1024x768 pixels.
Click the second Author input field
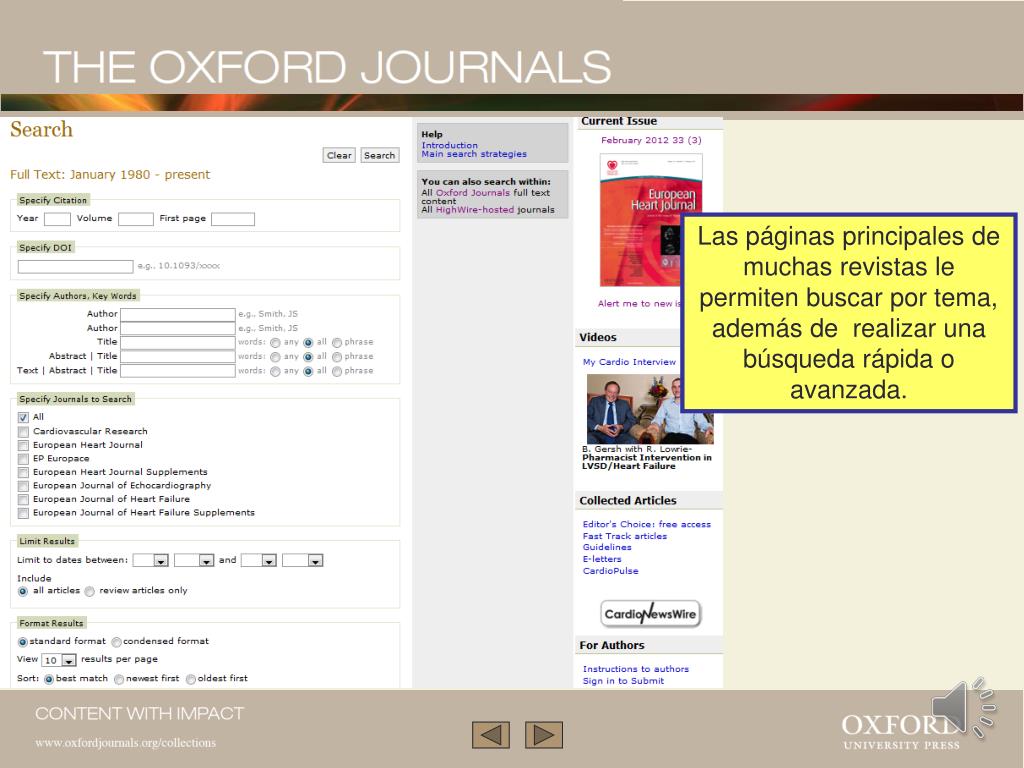(x=178, y=328)
